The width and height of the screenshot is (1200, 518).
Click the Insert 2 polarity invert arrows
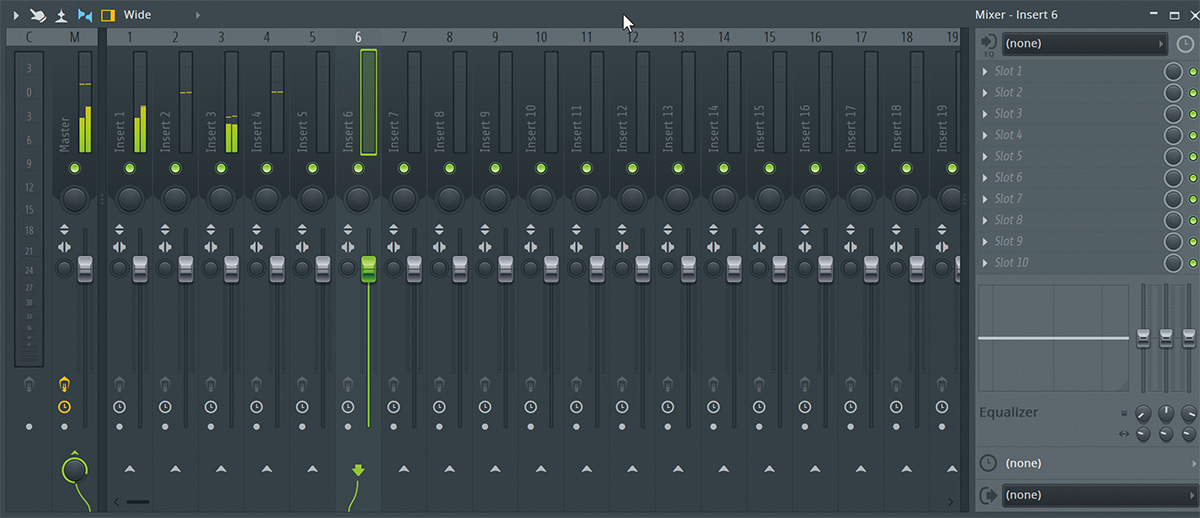click(165, 230)
